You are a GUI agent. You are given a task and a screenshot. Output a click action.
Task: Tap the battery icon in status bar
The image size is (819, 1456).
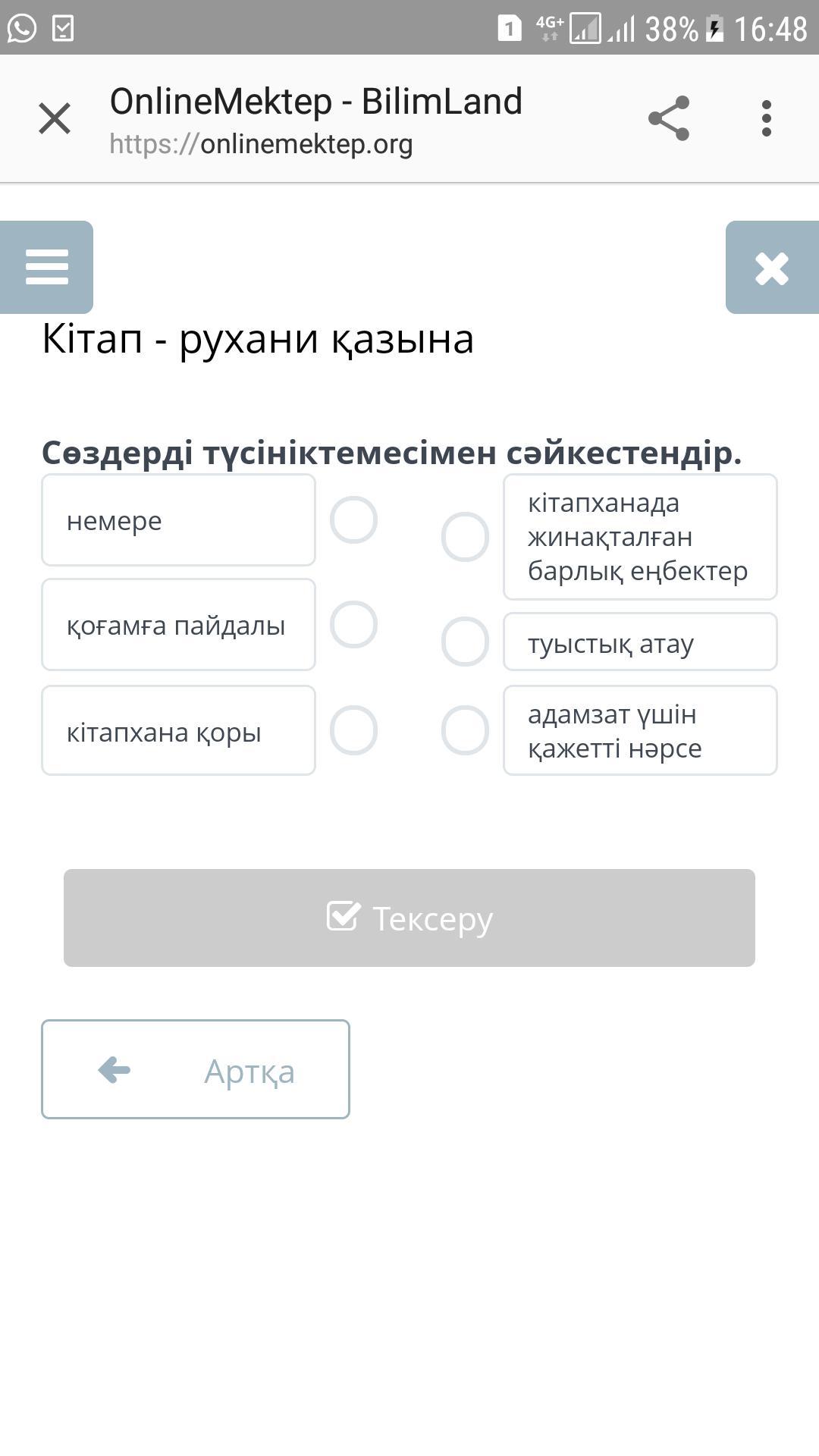point(714,29)
